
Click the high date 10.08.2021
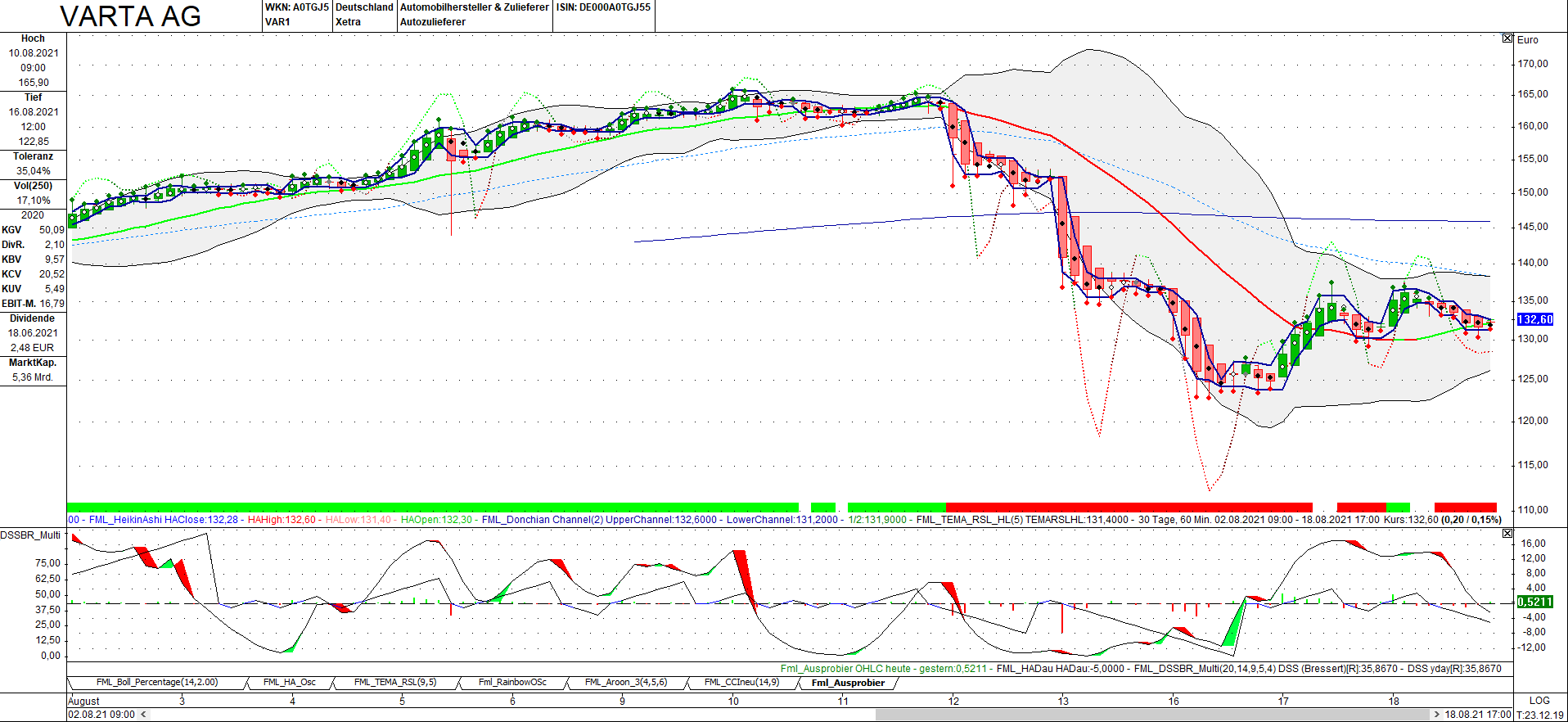(x=34, y=53)
